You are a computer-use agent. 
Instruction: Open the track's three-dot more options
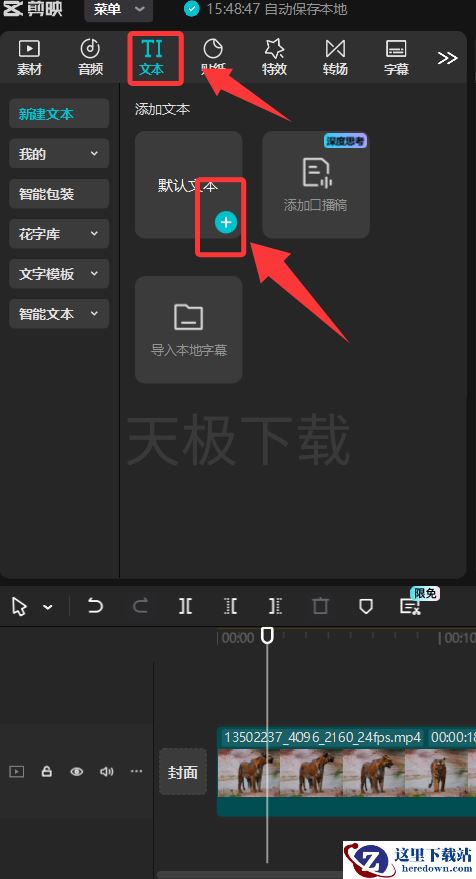pyautogui.click(x=136, y=771)
